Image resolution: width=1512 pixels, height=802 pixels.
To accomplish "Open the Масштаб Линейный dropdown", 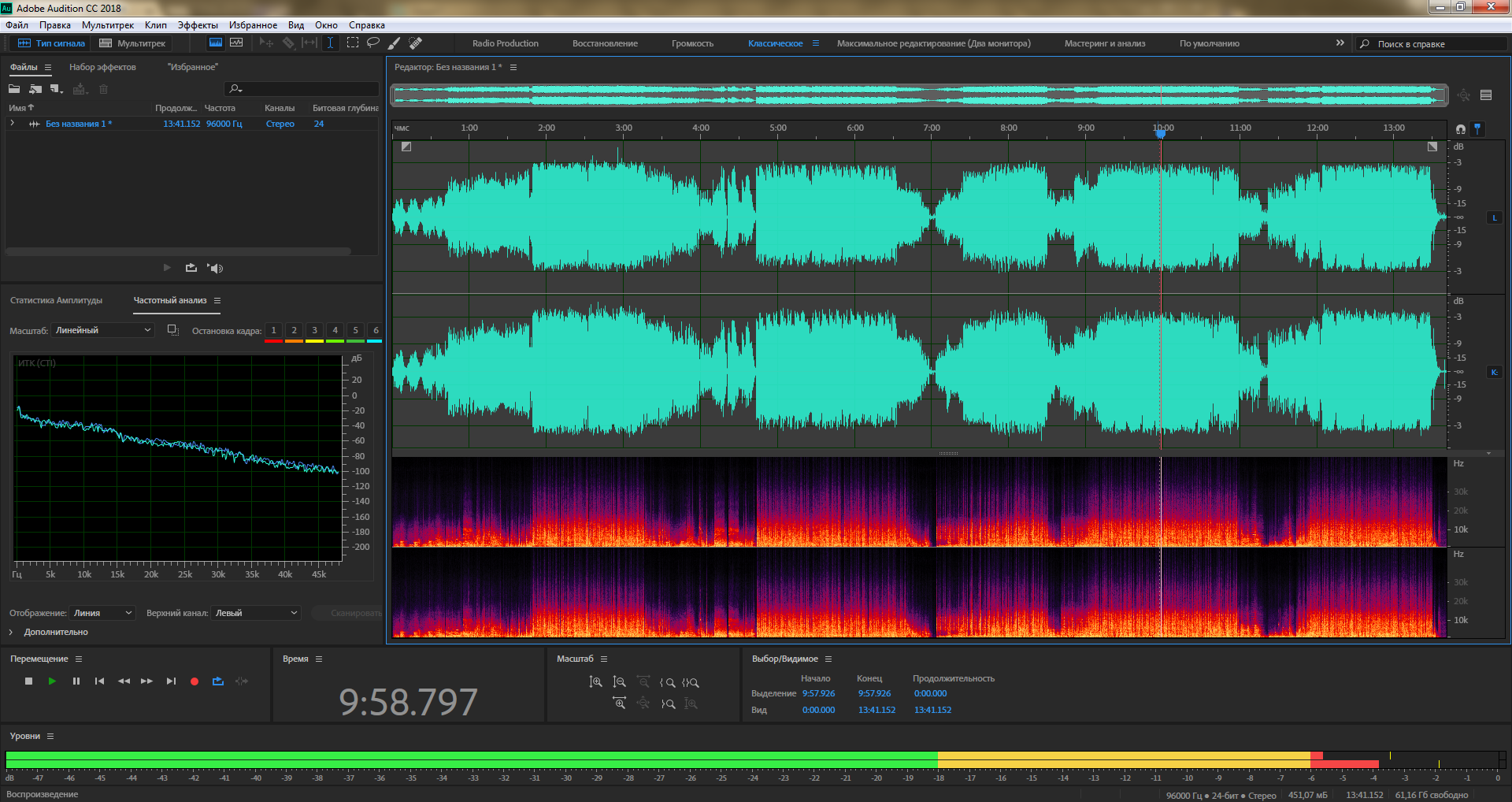I will [102, 331].
